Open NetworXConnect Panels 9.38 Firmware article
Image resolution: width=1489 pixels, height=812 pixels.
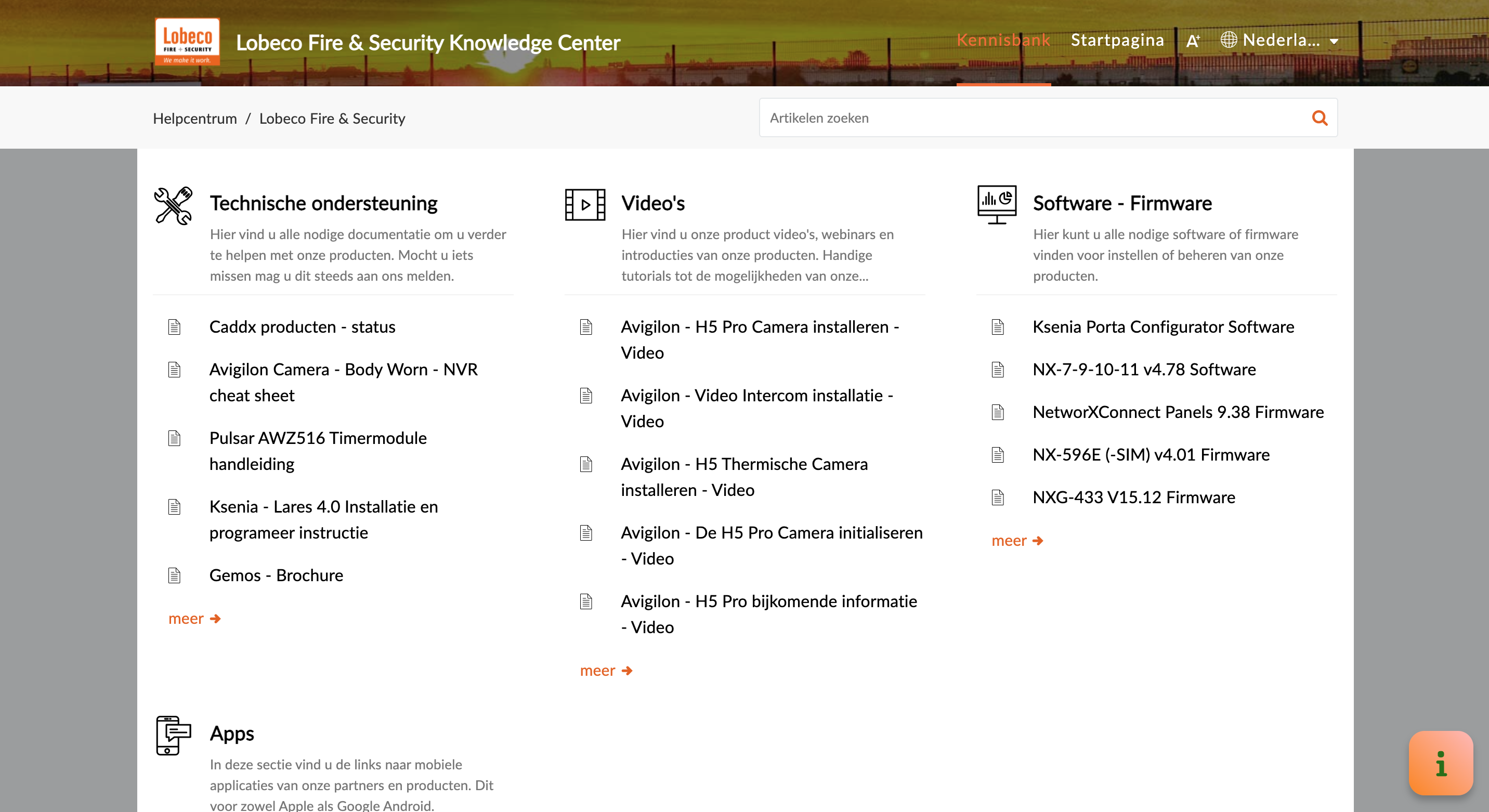(1178, 412)
